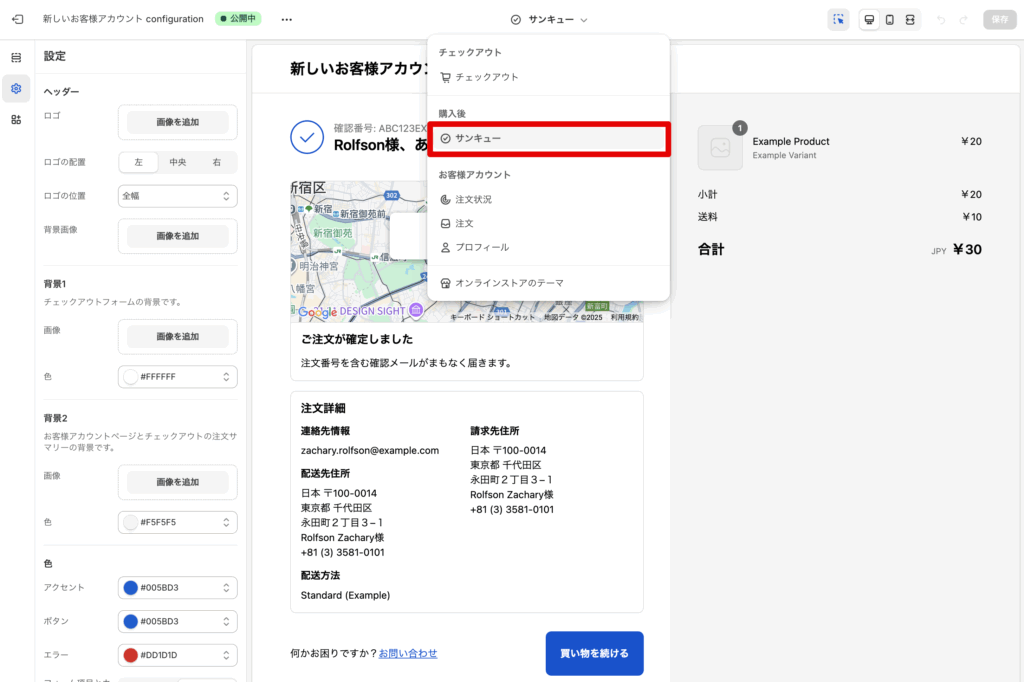Click the エラー color swatch

click(131, 655)
